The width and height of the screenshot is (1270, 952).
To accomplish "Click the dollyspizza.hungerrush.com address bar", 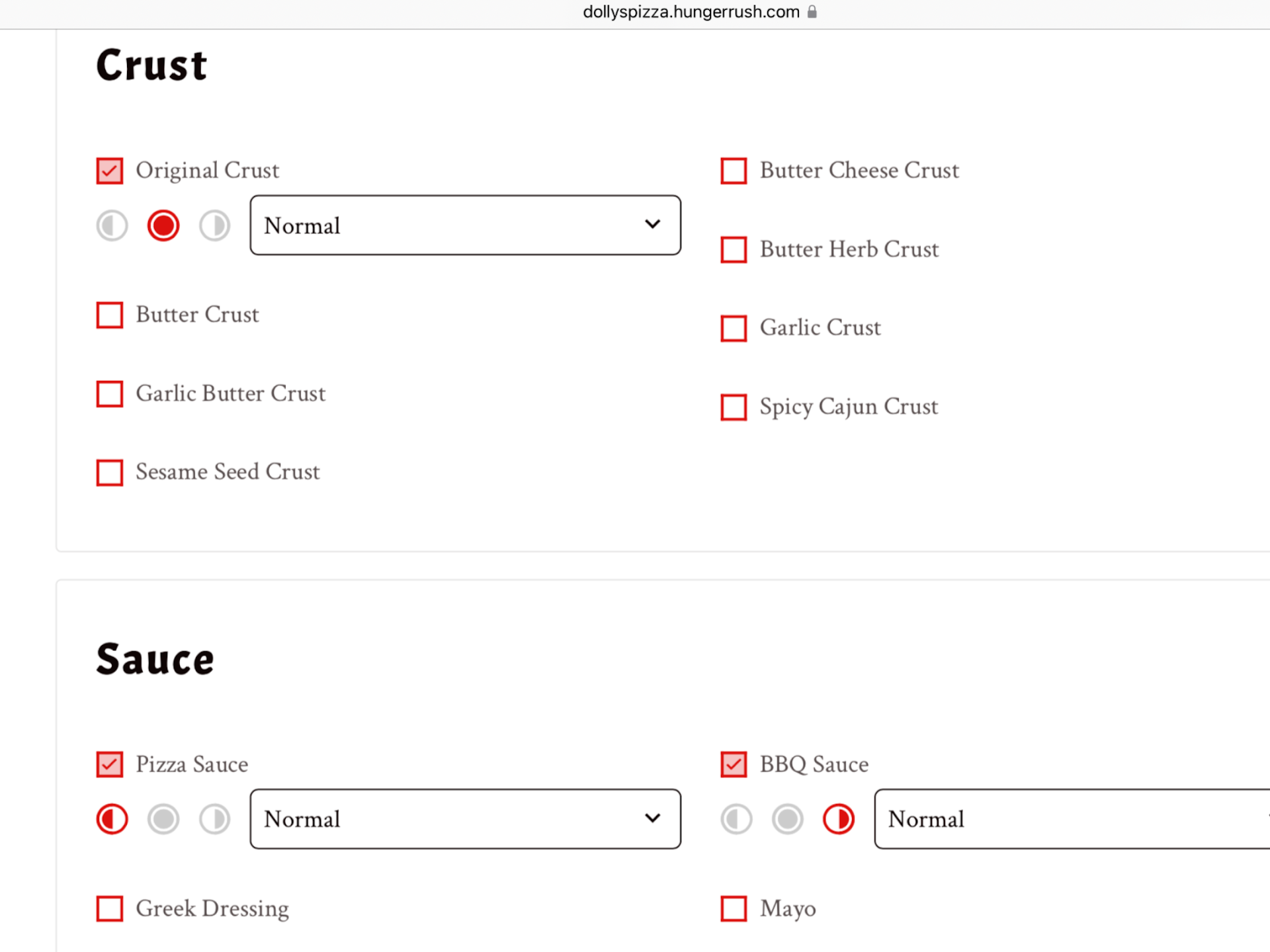I will 691,12.
